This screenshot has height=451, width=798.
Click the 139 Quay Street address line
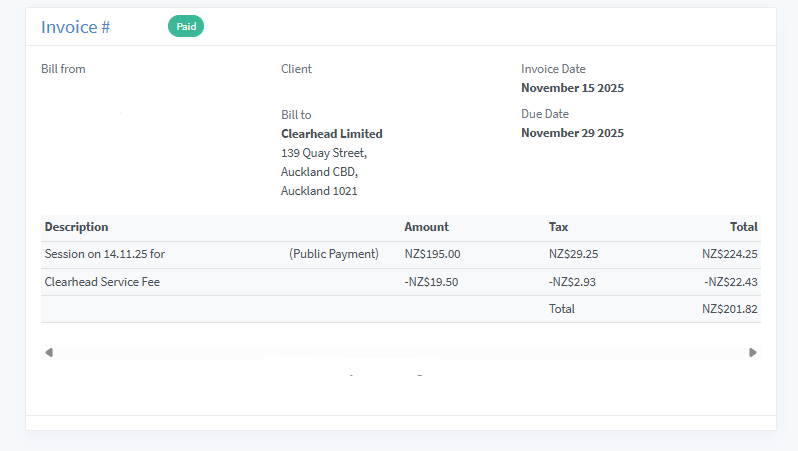pos(324,153)
